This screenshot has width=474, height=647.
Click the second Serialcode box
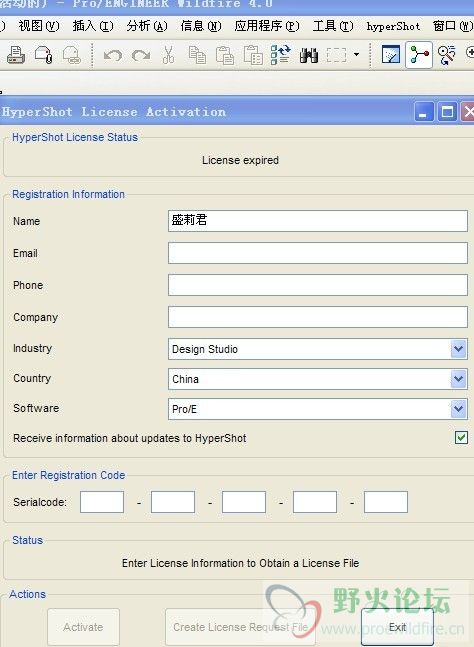point(173,502)
